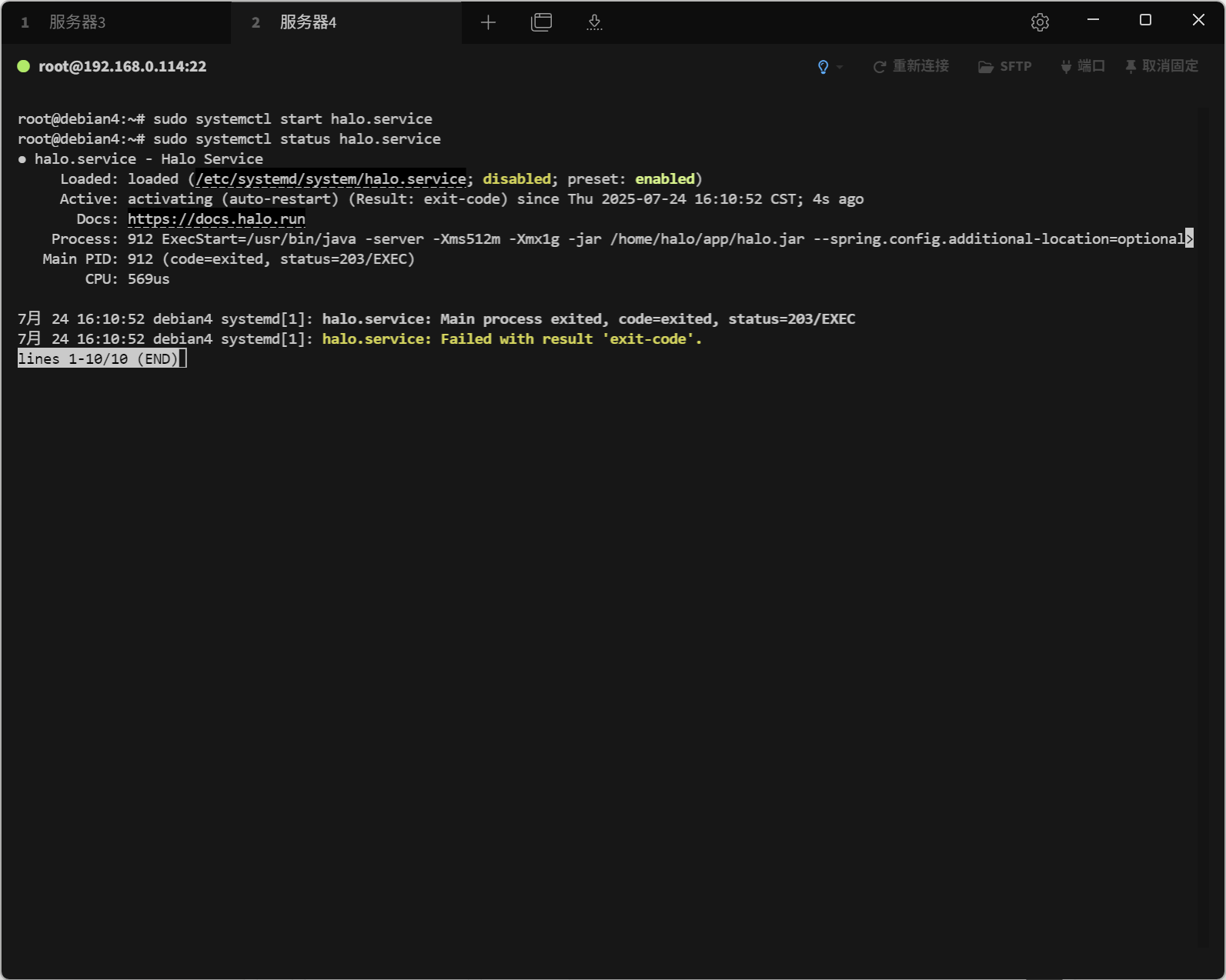Viewport: 1226px width, 980px height.
Task: Click 'enabled' preset text
Action: coord(665,179)
